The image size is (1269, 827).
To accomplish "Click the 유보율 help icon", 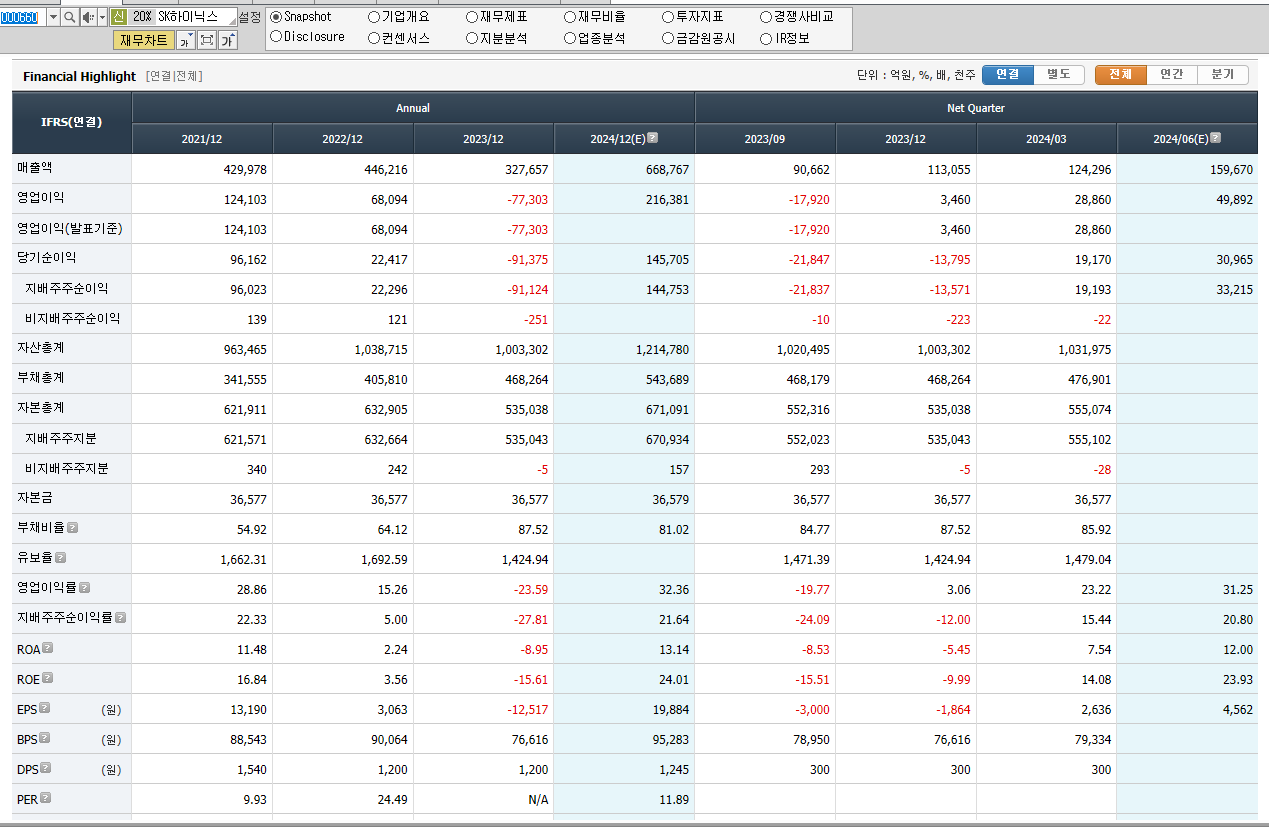I will (60, 558).
